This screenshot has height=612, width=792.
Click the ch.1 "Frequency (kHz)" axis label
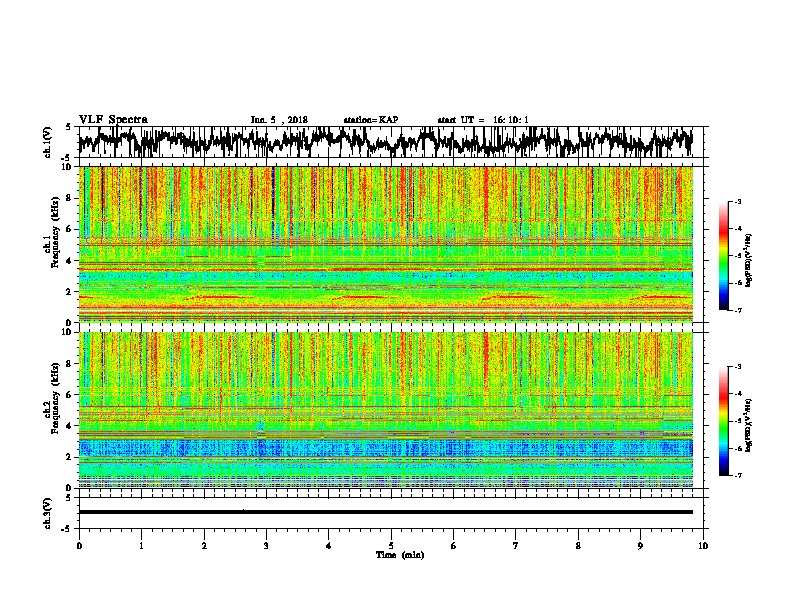(x=55, y=233)
